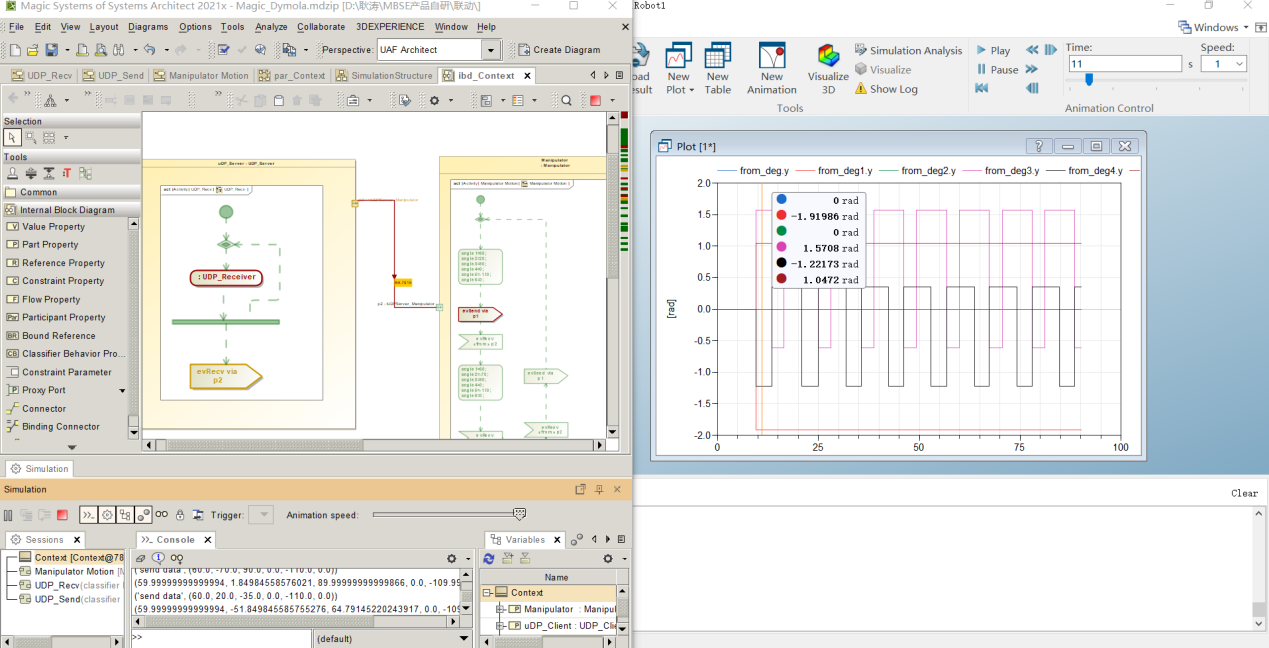Open the Visualize 3D tool
The height and width of the screenshot is (648, 1269).
point(827,58)
